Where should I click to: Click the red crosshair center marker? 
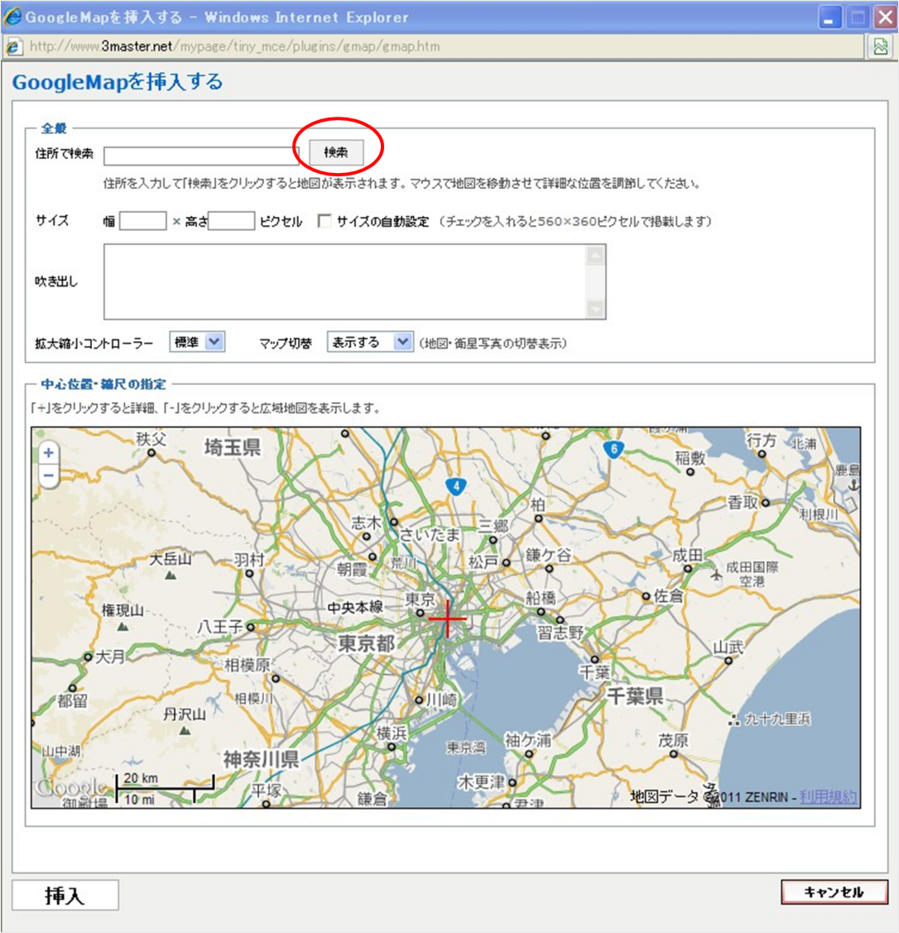(447, 619)
